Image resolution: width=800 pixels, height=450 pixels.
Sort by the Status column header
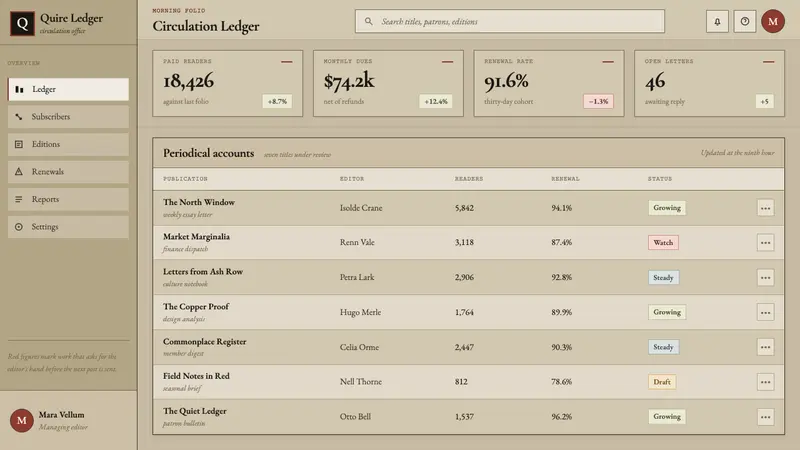[x=660, y=179]
